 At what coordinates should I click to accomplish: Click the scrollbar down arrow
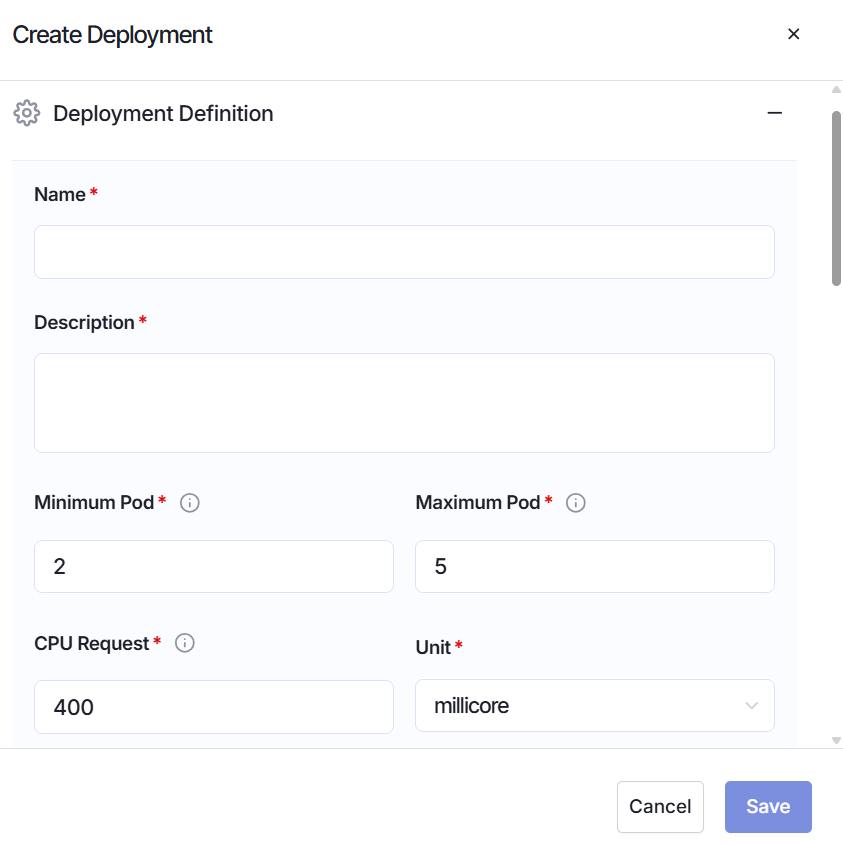click(836, 741)
